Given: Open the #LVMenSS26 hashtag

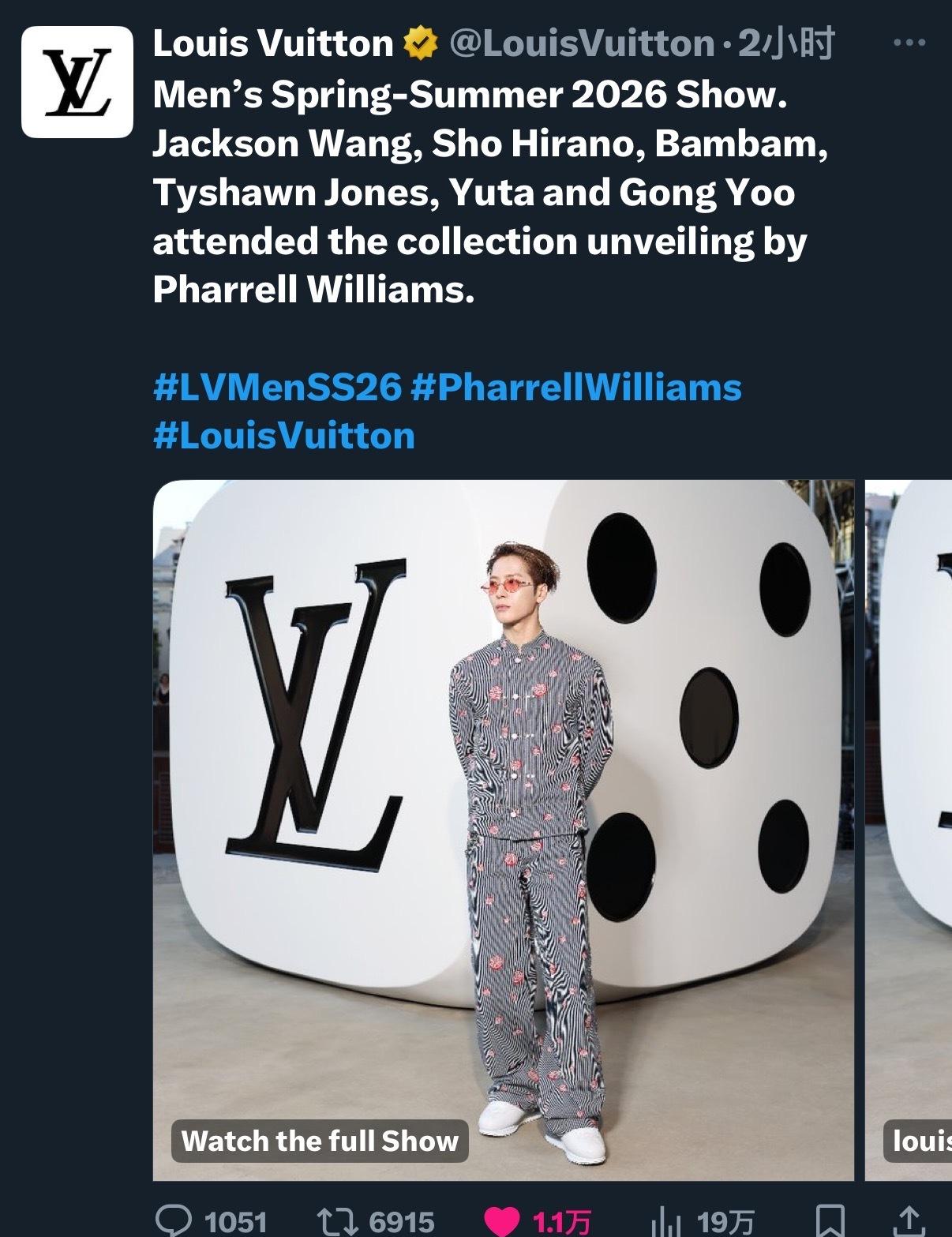Looking at the screenshot, I should point(277,388).
